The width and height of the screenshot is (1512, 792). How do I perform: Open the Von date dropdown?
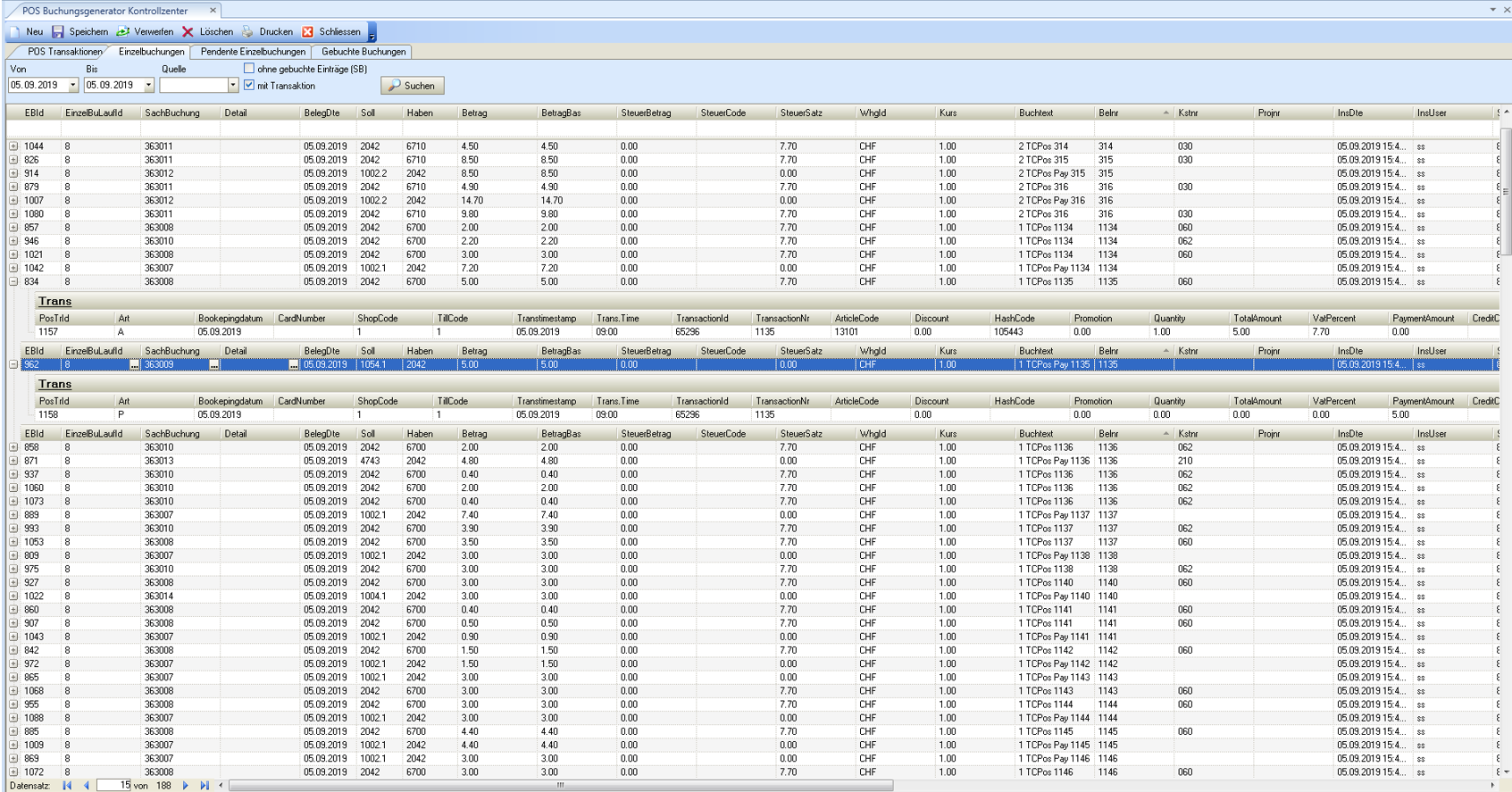point(73,86)
